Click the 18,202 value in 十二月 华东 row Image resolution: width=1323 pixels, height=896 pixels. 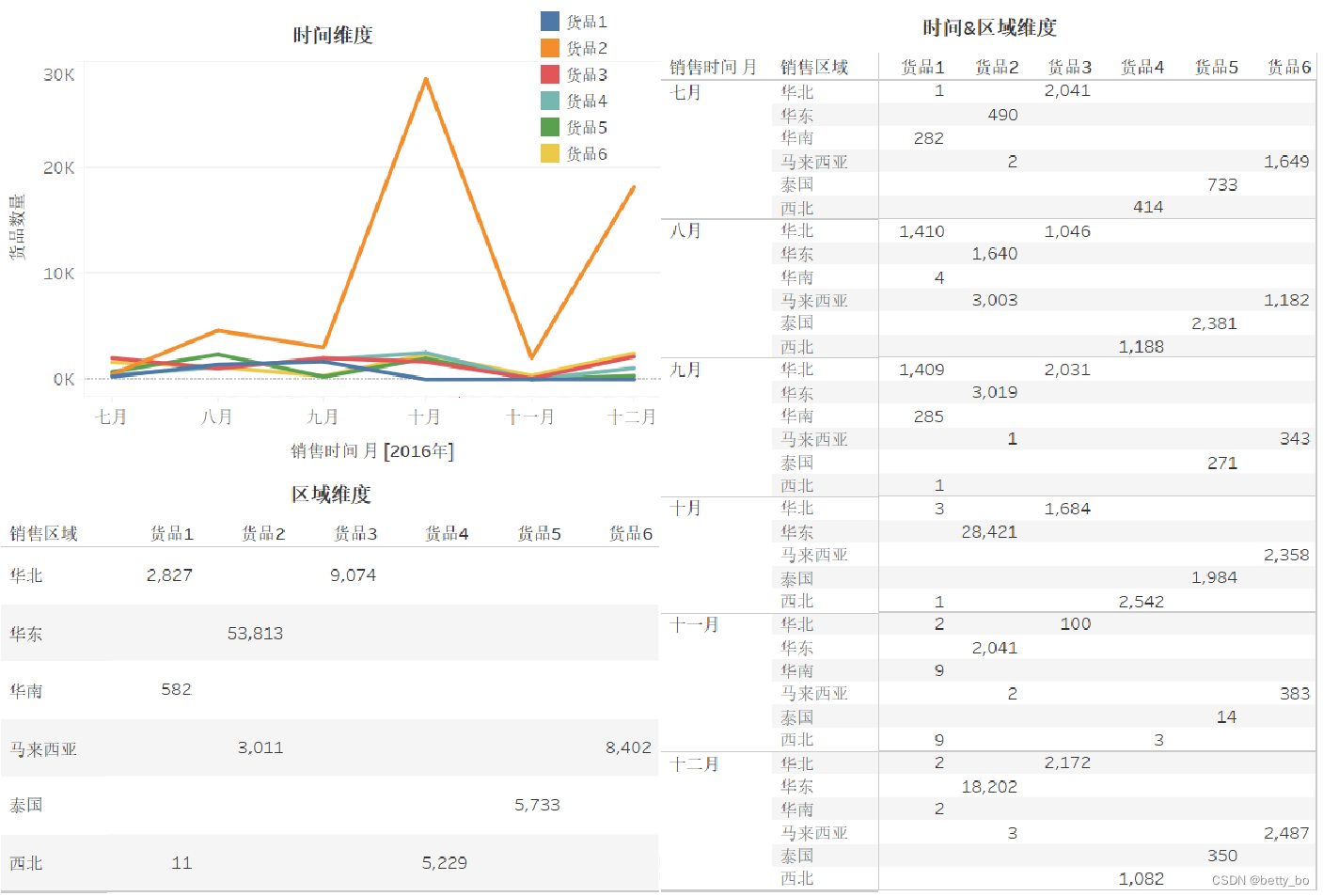(x=989, y=786)
